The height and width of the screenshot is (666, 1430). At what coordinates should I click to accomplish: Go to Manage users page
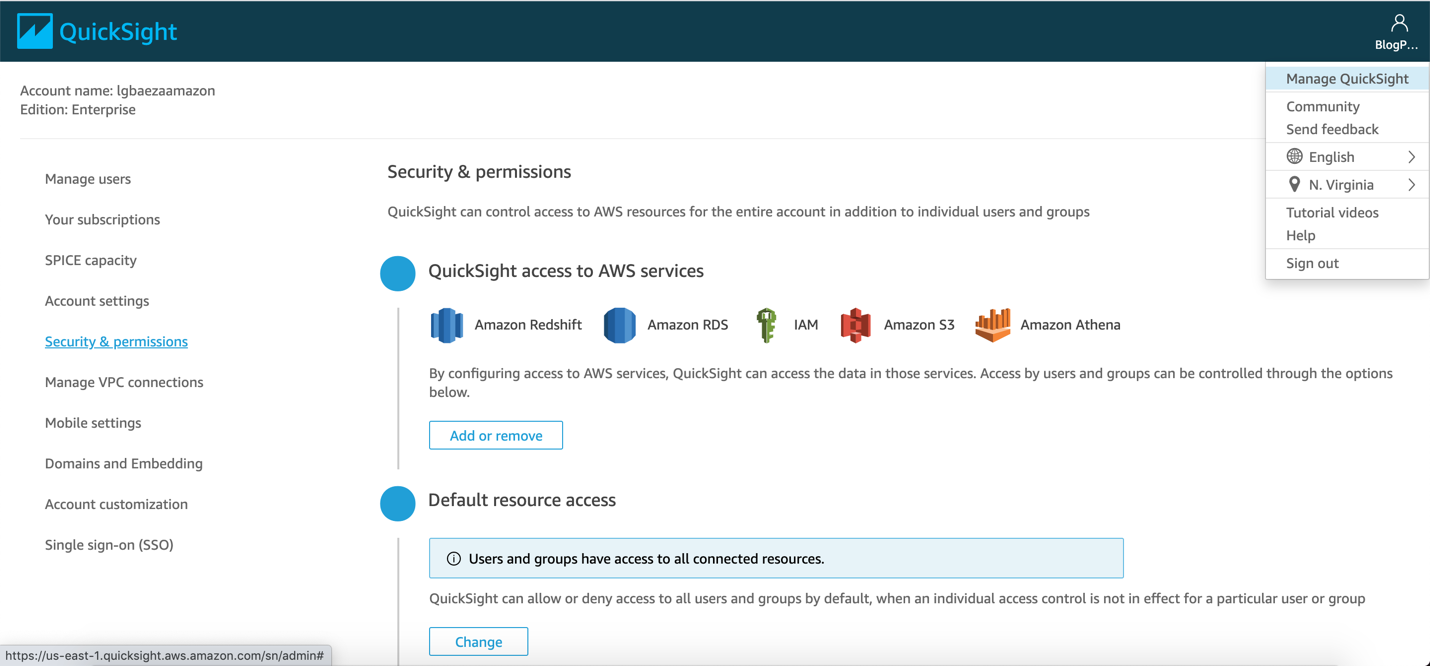tap(88, 179)
